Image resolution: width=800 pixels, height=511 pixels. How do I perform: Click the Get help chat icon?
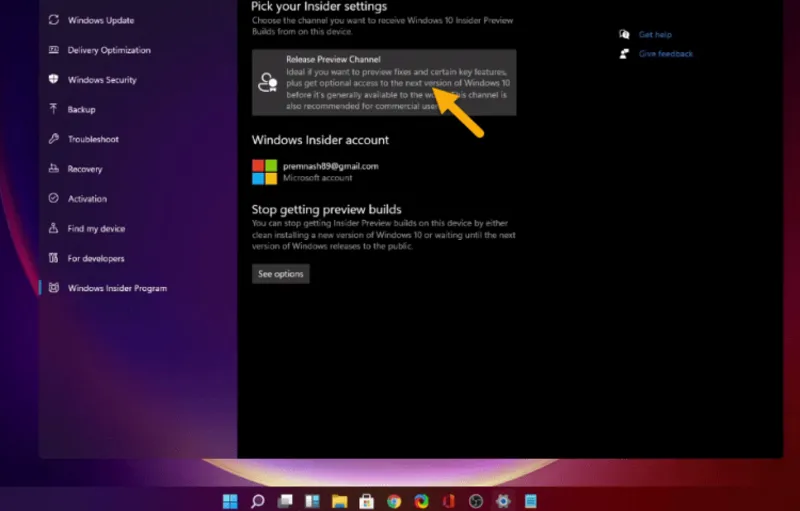pyautogui.click(x=624, y=34)
